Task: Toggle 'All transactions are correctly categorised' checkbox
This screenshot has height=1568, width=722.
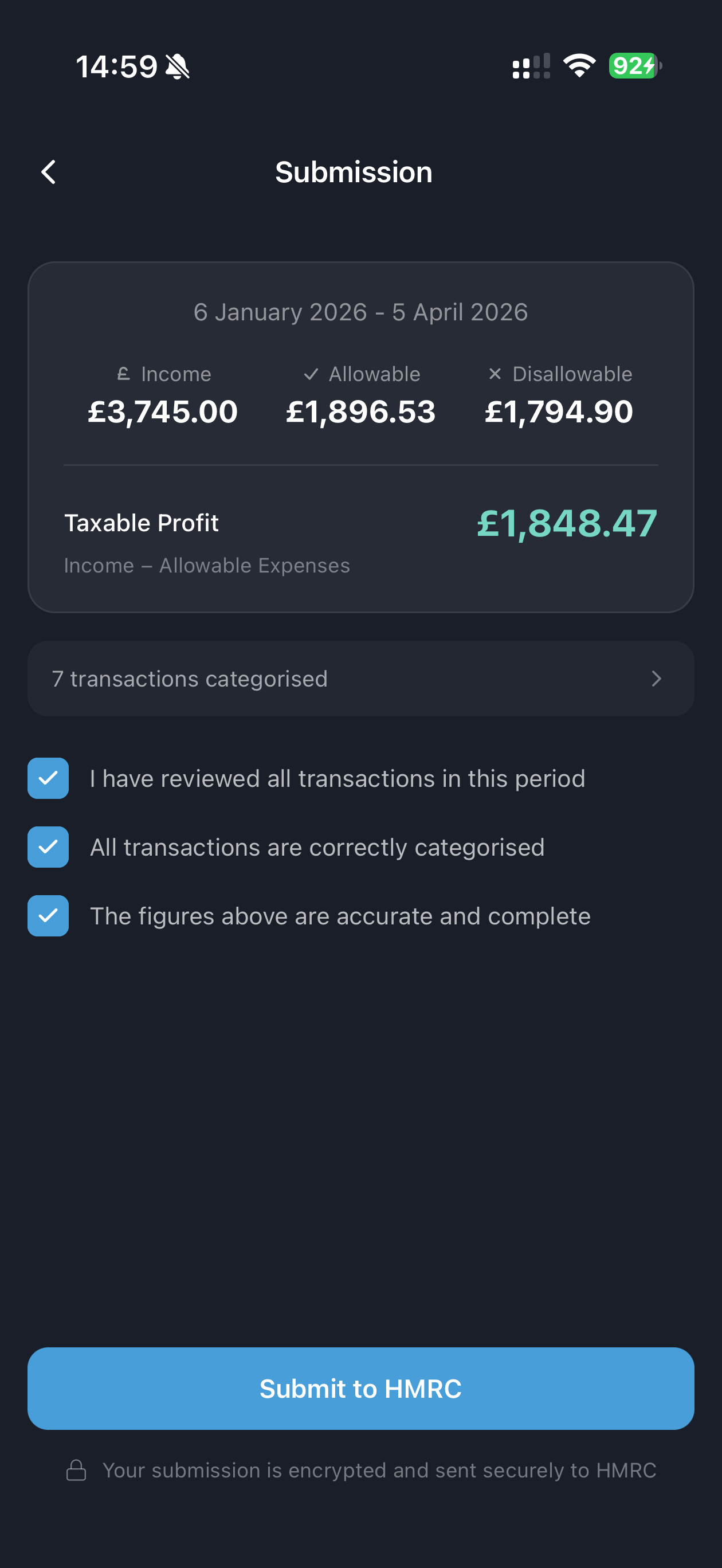Action: tap(48, 846)
